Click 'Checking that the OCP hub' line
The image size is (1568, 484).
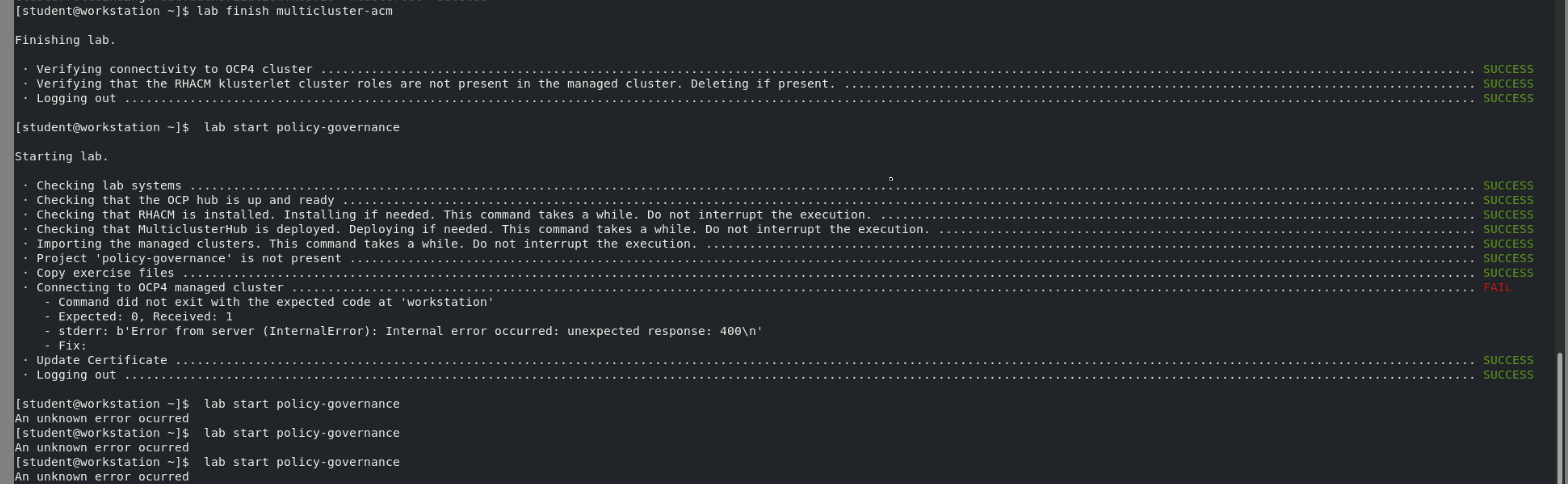pos(185,200)
